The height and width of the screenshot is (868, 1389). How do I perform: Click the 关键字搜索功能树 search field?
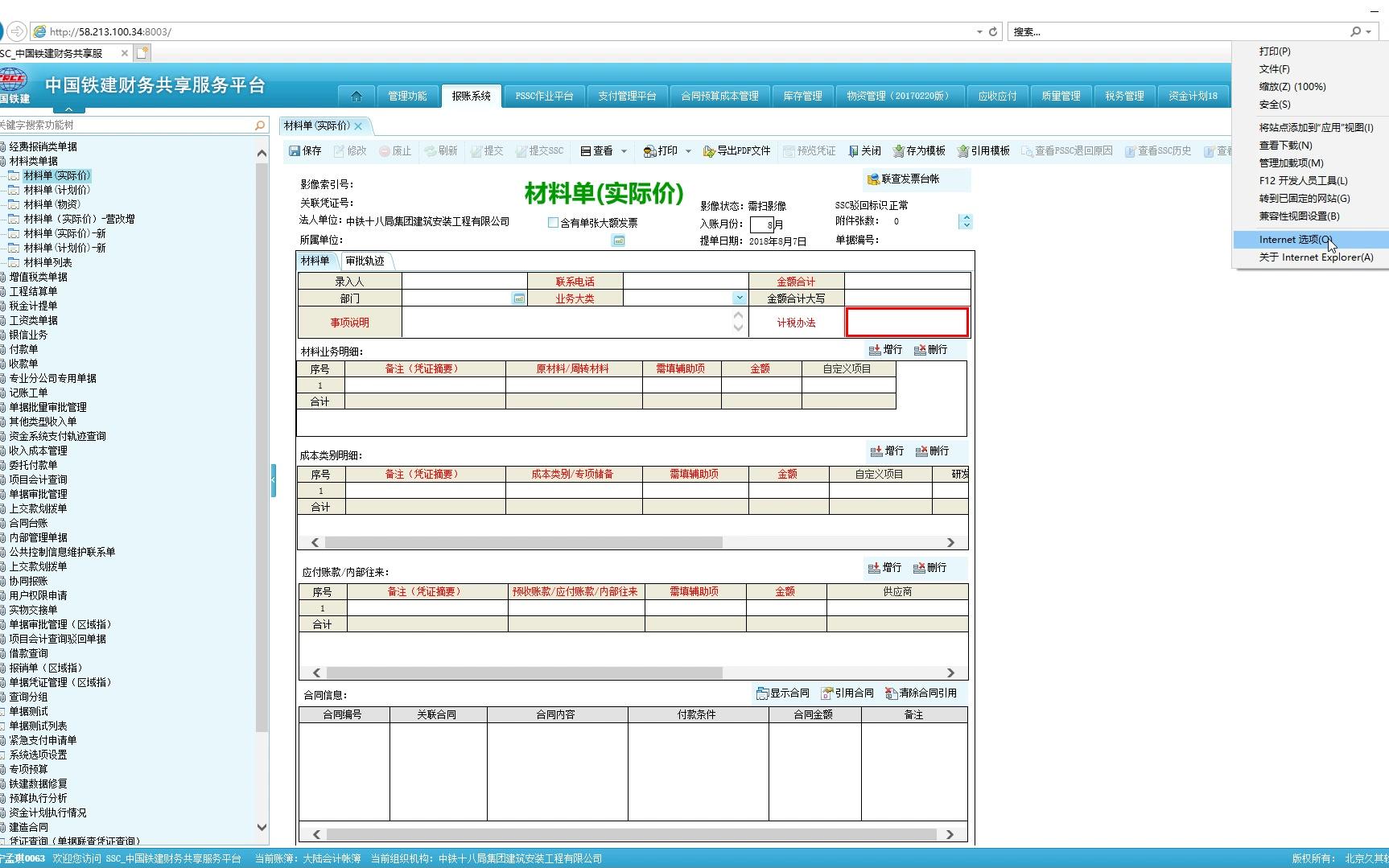coord(125,125)
